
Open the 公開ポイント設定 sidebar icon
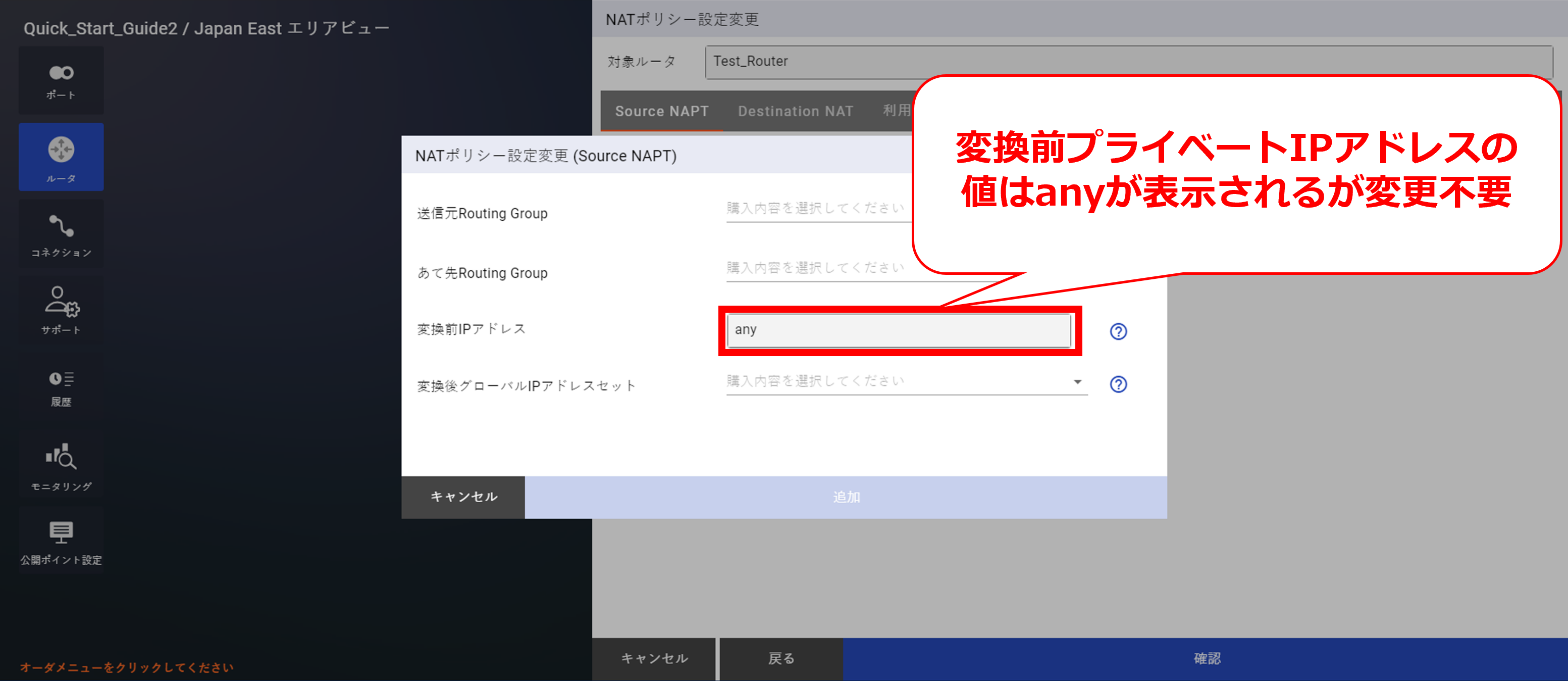[61, 542]
